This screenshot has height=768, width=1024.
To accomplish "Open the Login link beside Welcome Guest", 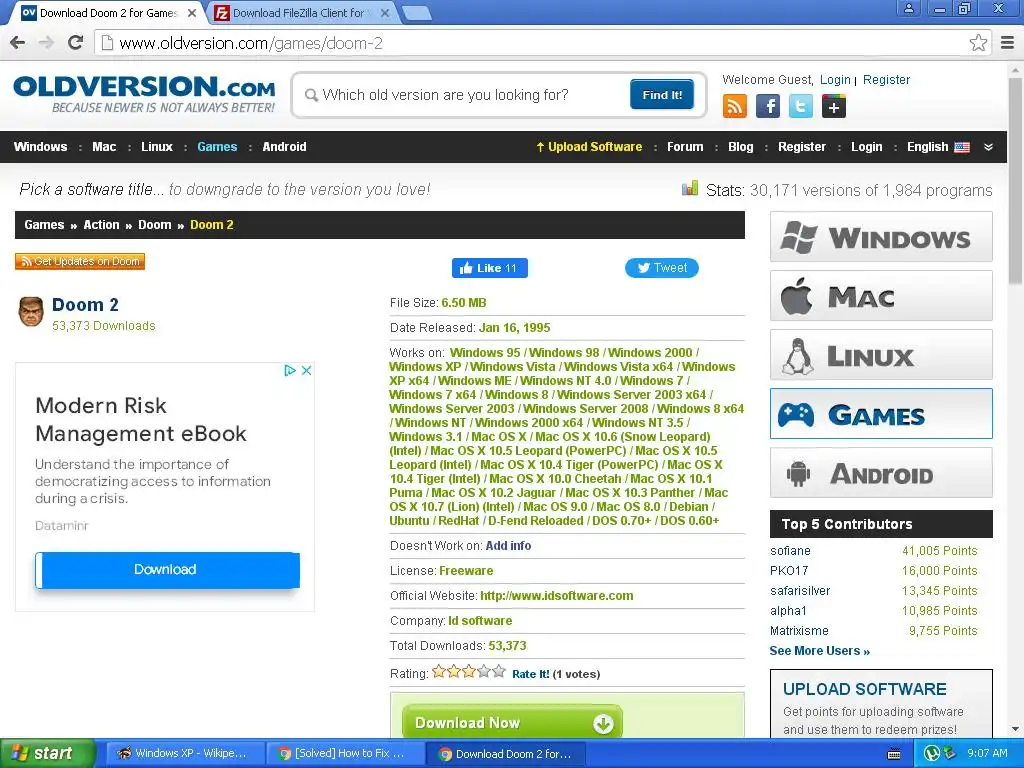I will click(835, 80).
